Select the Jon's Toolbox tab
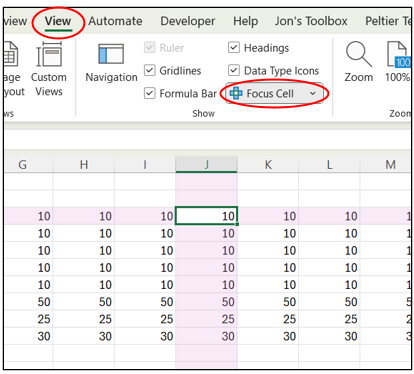 click(311, 21)
